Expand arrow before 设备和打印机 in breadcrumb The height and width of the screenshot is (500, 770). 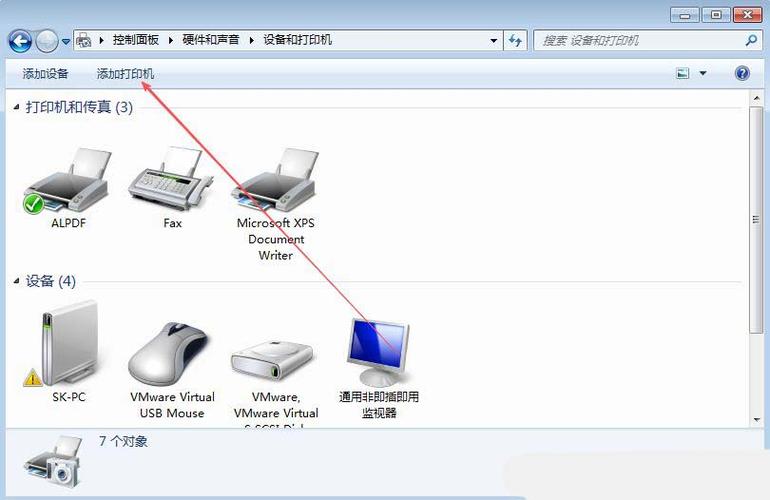[252, 40]
